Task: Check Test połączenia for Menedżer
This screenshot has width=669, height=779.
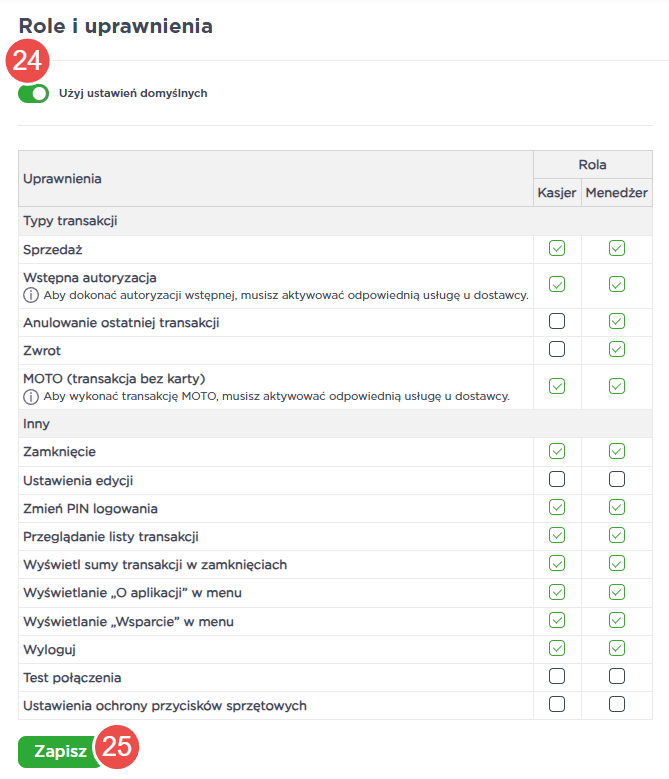Action: (x=617, y=676)
